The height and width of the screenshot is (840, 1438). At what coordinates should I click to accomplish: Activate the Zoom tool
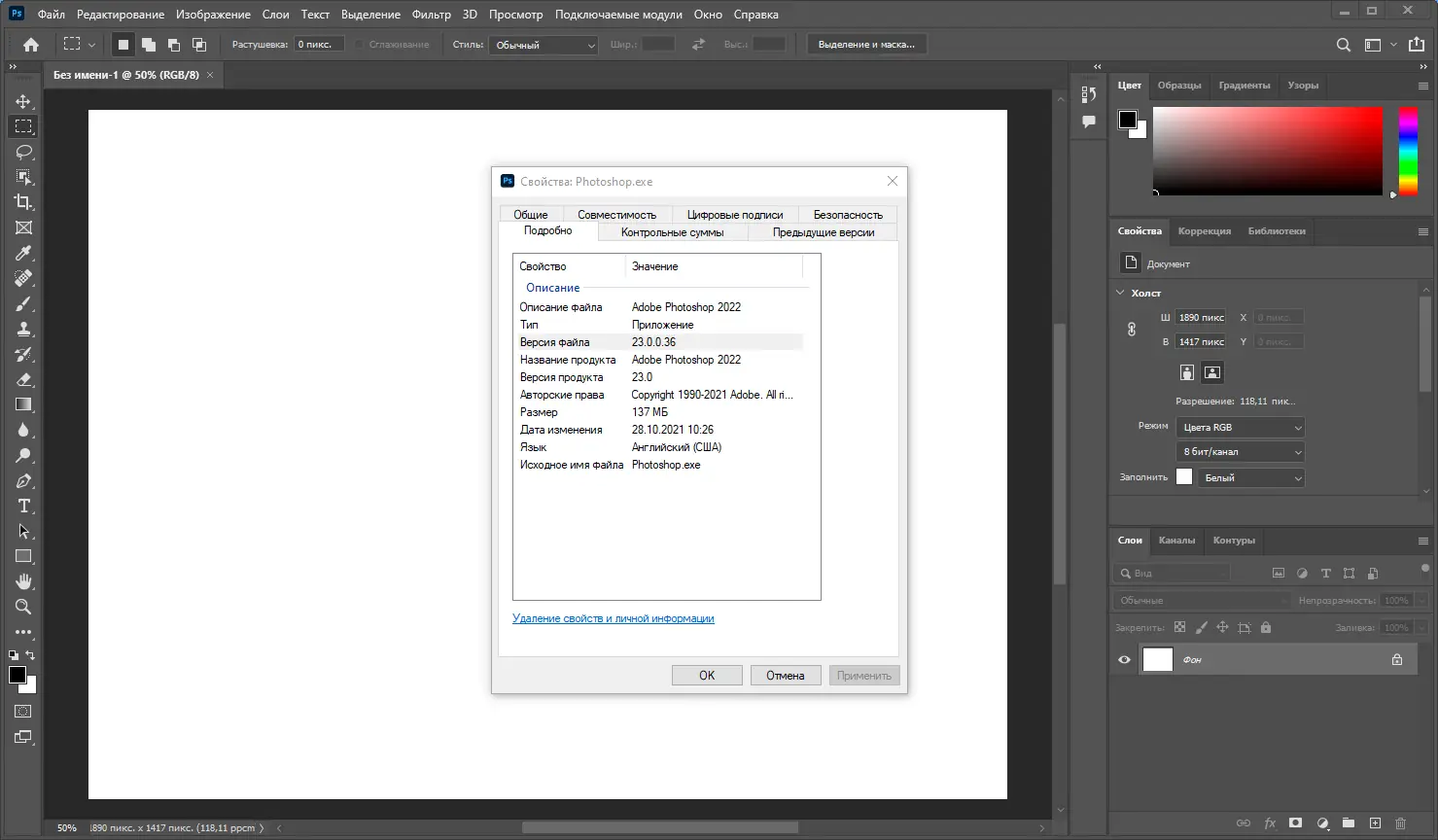point(23,607)
